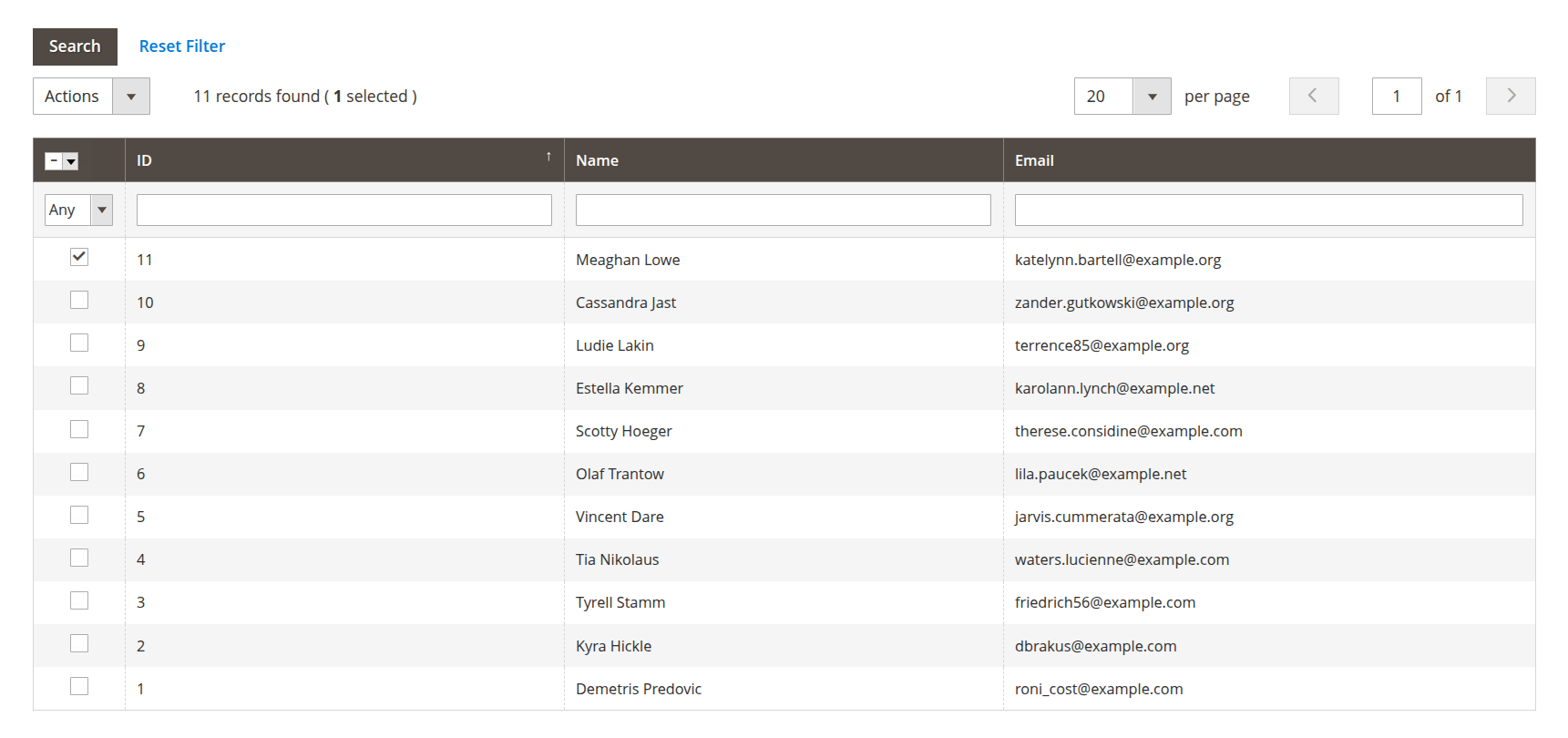Viewport: 1568px width, 738px height.
Task: Click the ID column sort arrow
Action: [548, 157]
